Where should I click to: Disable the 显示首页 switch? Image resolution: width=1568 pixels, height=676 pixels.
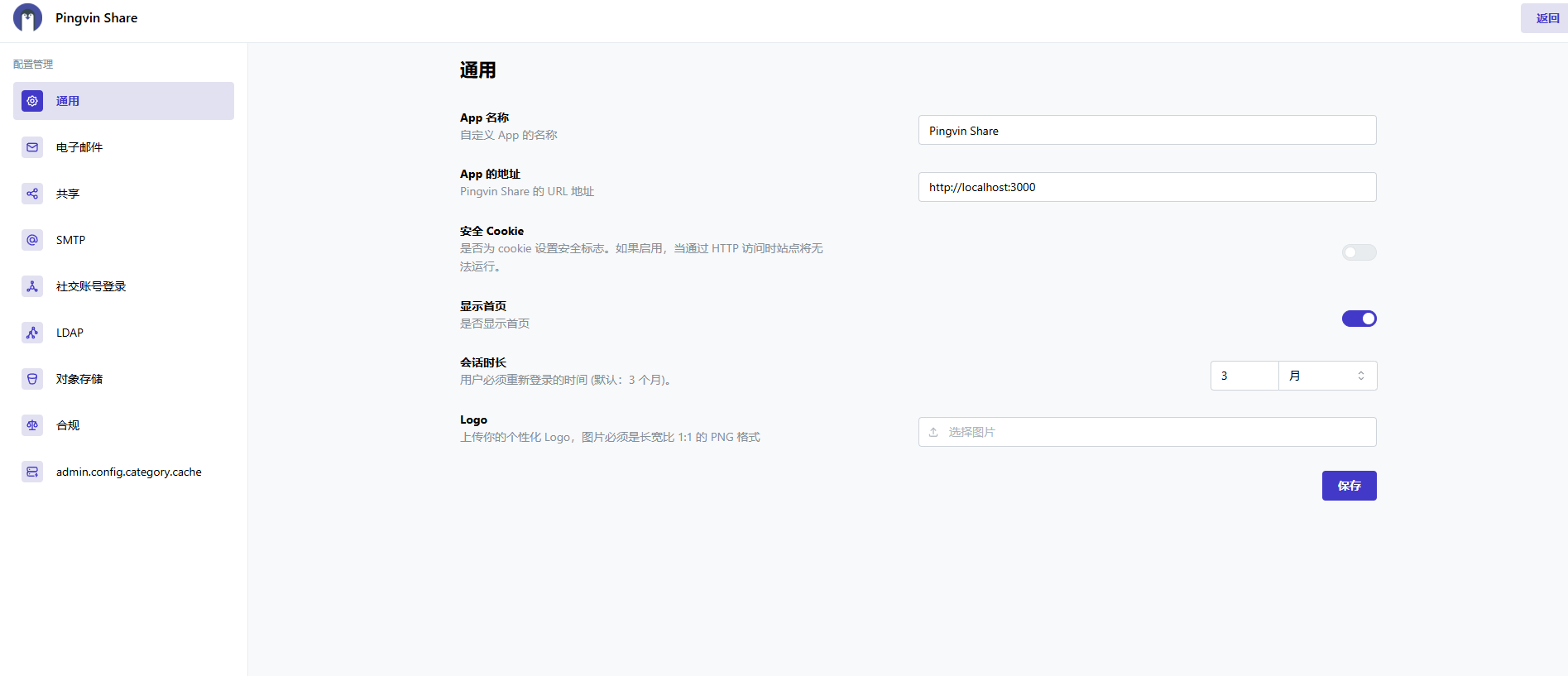1359,319
